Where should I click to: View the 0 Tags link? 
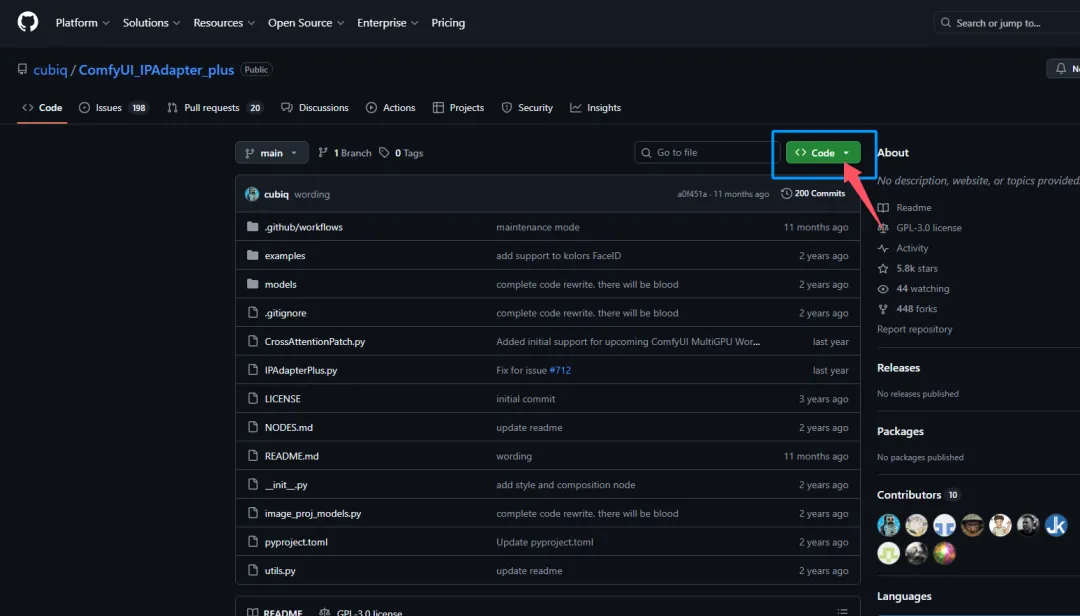click(x=401, y=153)
